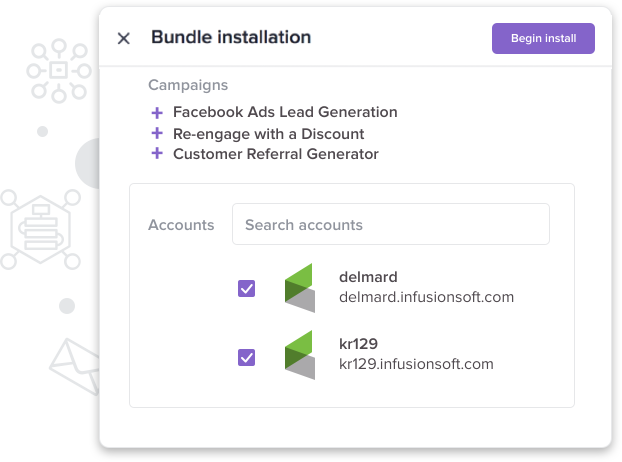This screenshot has width=622, height=462.
Task: Click the Customer Referral Generator campaign
Action: tap(276, 154)
